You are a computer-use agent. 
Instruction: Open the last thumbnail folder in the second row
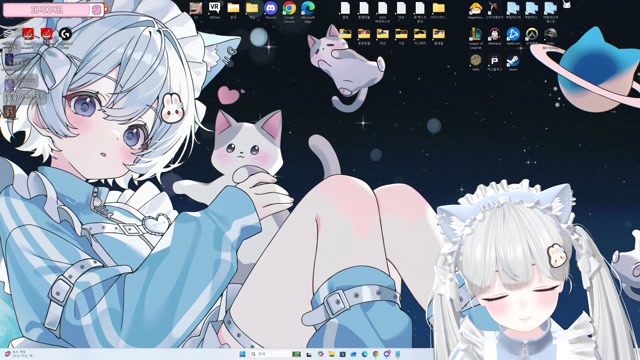439,34
